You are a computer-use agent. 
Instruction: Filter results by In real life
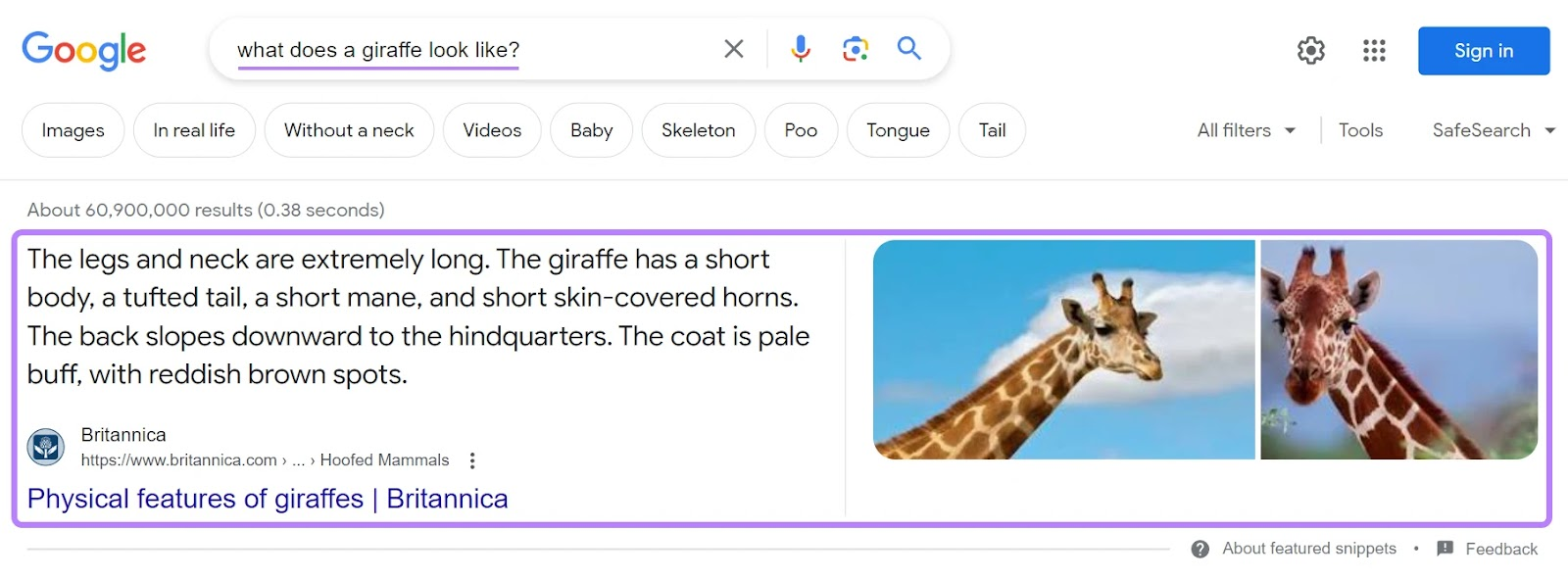point(193,129)
